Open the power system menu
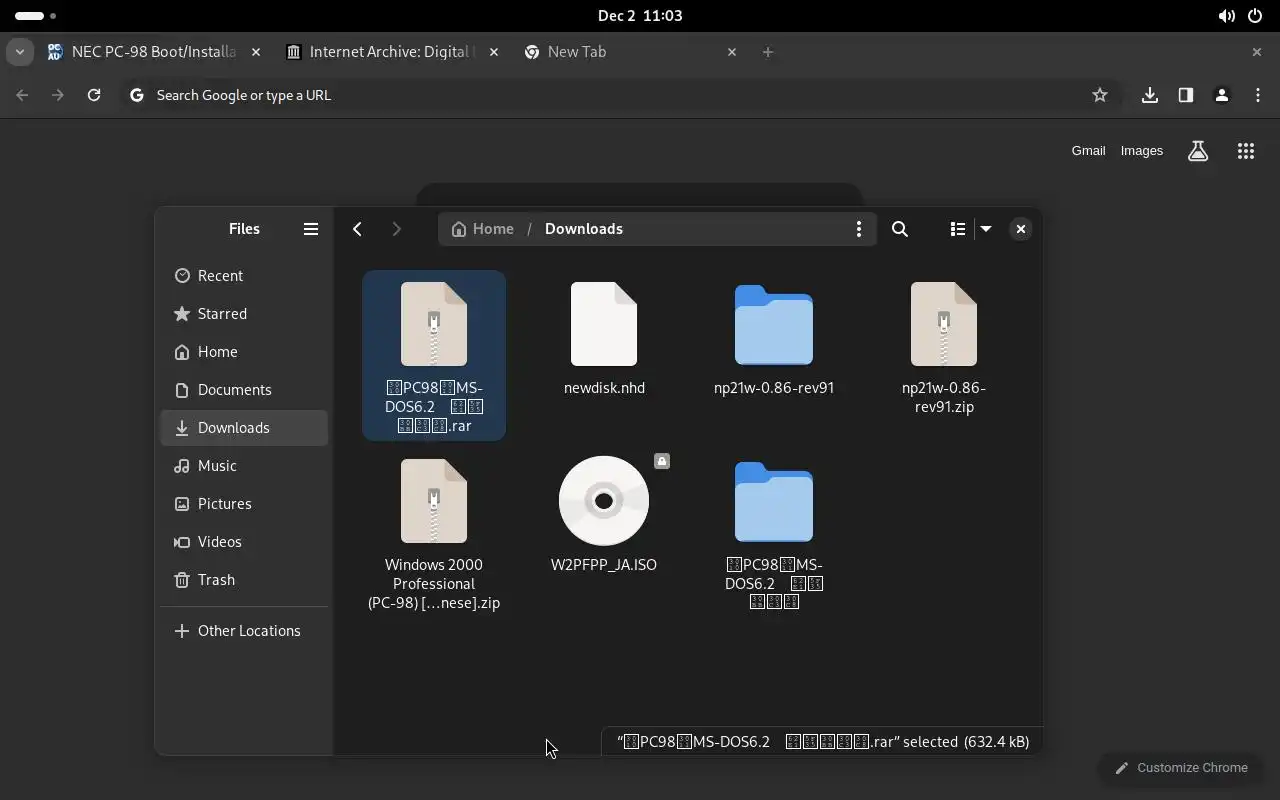The width and height of the screenshot is (1280, 800). pyautogui.click(x=1255, y=16)
